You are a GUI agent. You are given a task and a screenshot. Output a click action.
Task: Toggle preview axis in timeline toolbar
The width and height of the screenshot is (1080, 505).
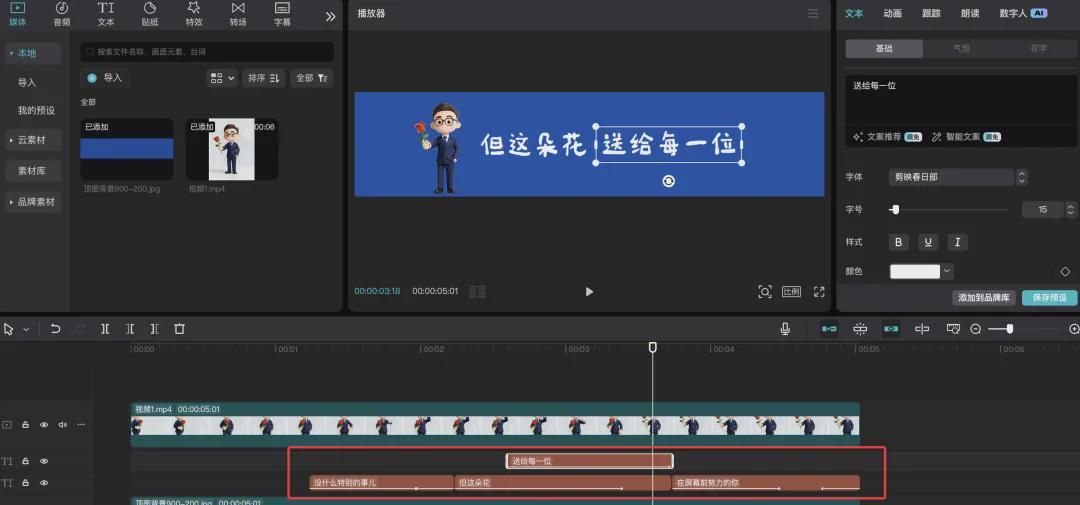tap(922, 329)
